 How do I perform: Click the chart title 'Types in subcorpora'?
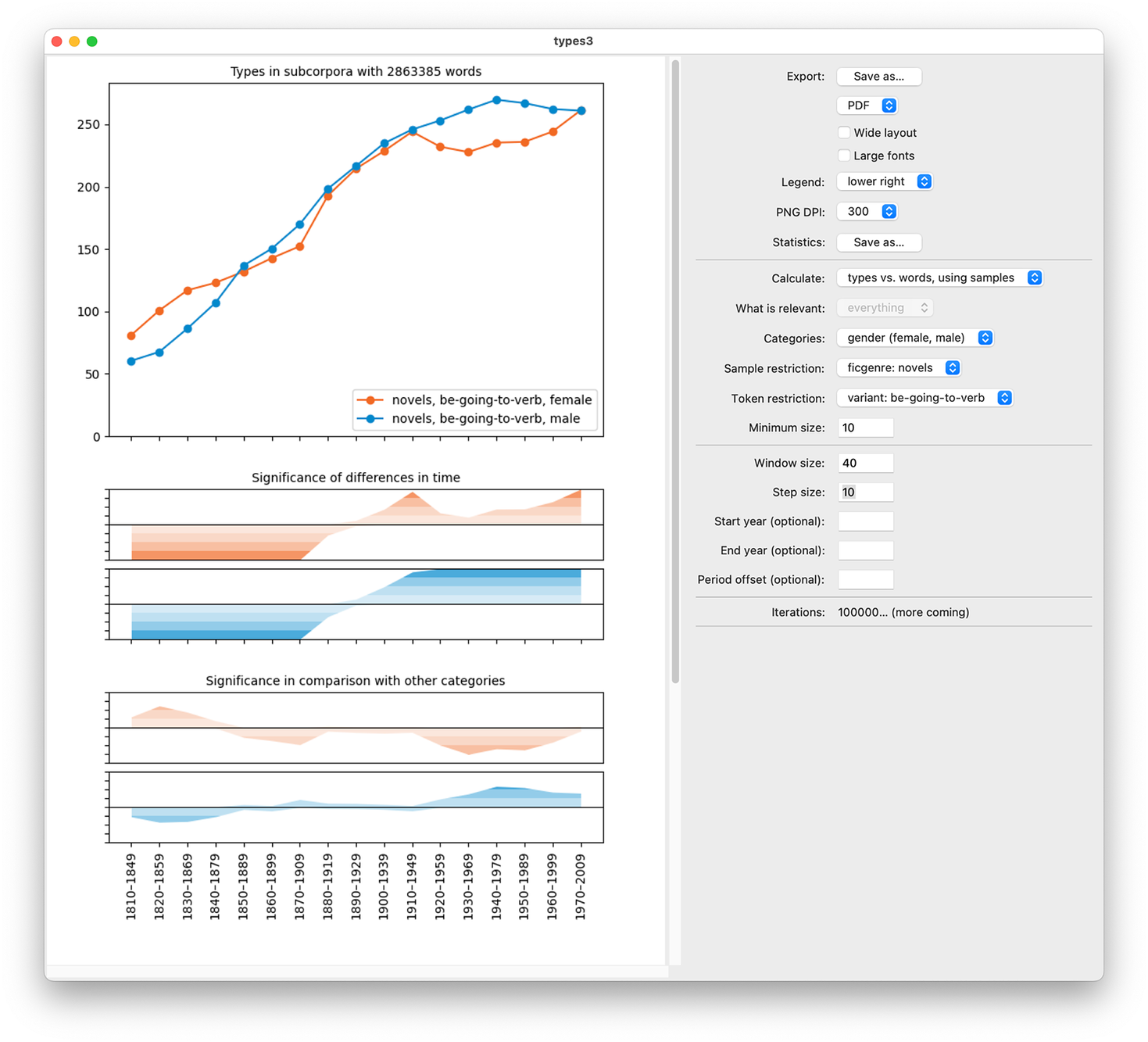pyautogui.click(x=356, y=72)
